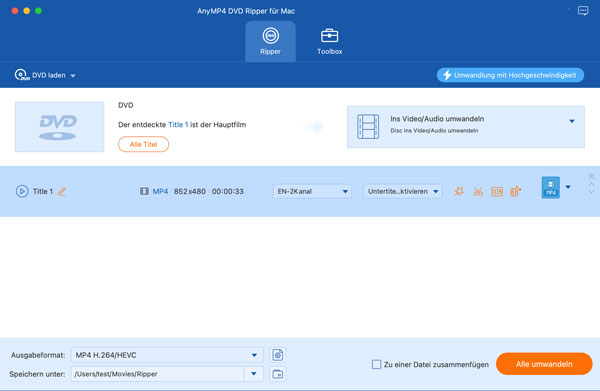Screen dimensions: 600x391
Task: Edit ID3 metadata tag icon
Action: point(497,191)
